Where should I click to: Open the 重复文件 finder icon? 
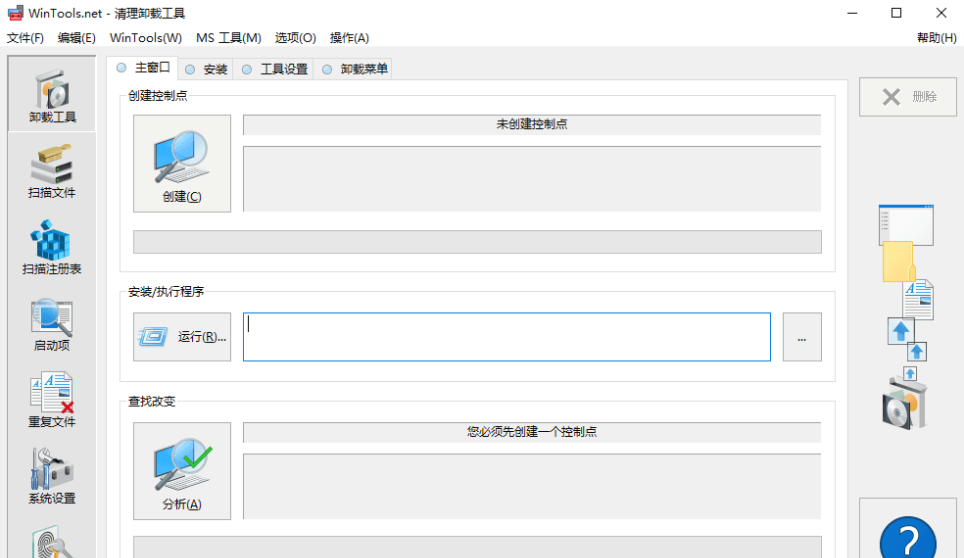click(x=52, y=400)
